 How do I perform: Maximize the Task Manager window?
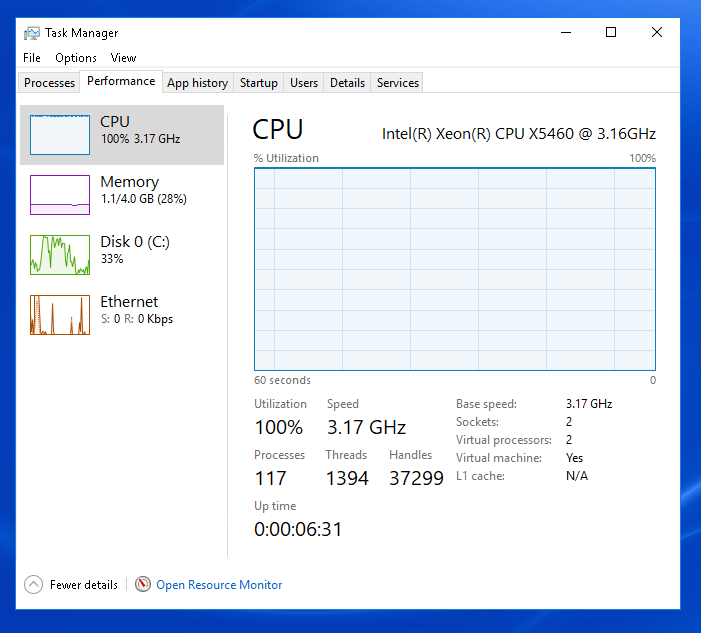[611, 32]
